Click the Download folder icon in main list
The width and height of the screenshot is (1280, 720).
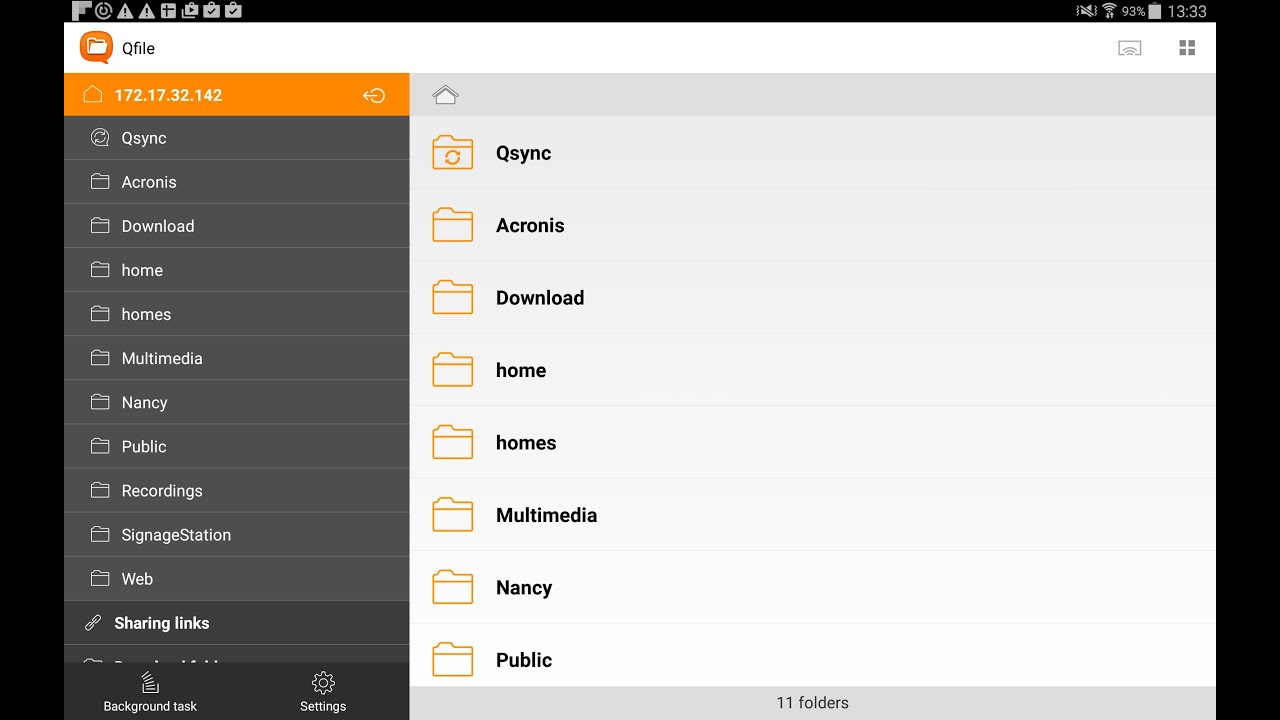453,298
